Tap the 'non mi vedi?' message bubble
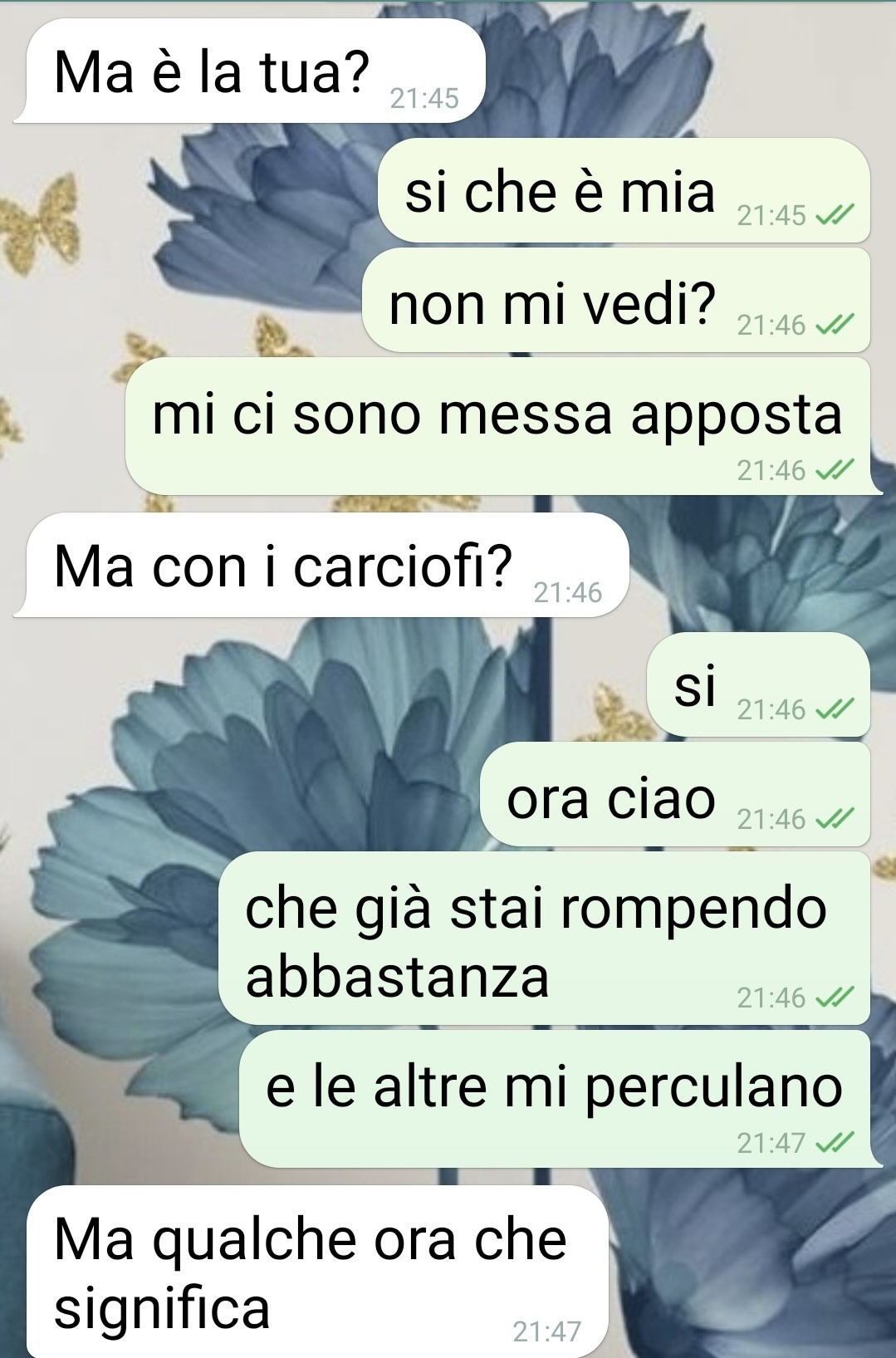The height and width of the screenshot is (1358, 896). [616, 300]
